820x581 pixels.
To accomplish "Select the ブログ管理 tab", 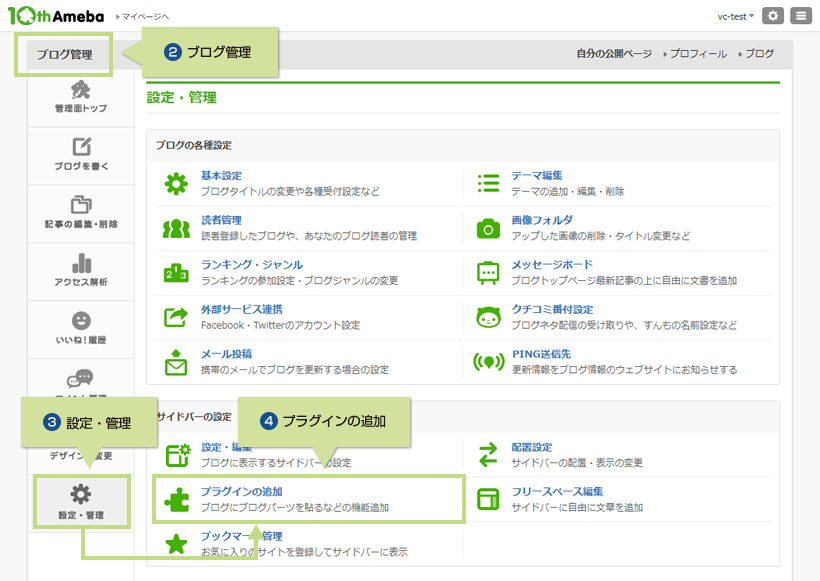I will coord(64,54).
